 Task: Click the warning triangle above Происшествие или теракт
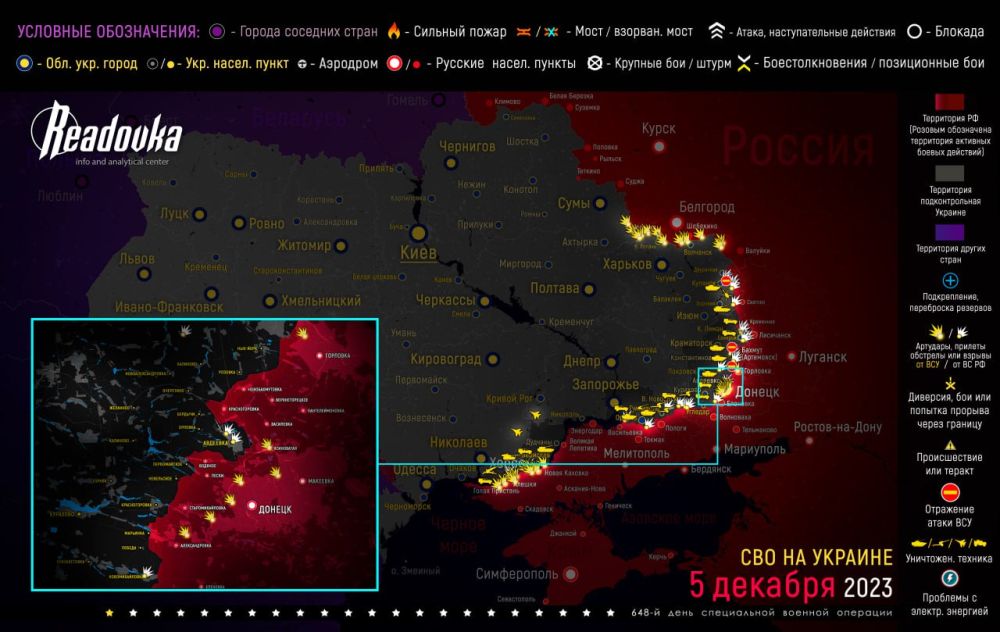tap(950, 446)
